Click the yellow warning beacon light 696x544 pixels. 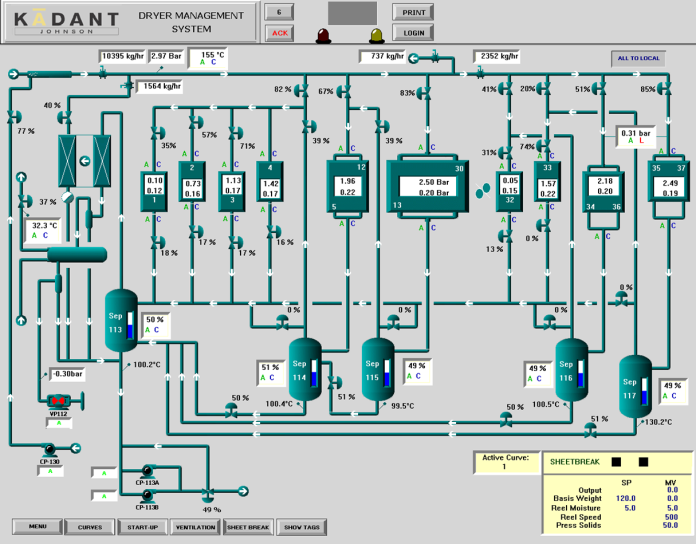(376, 36)
